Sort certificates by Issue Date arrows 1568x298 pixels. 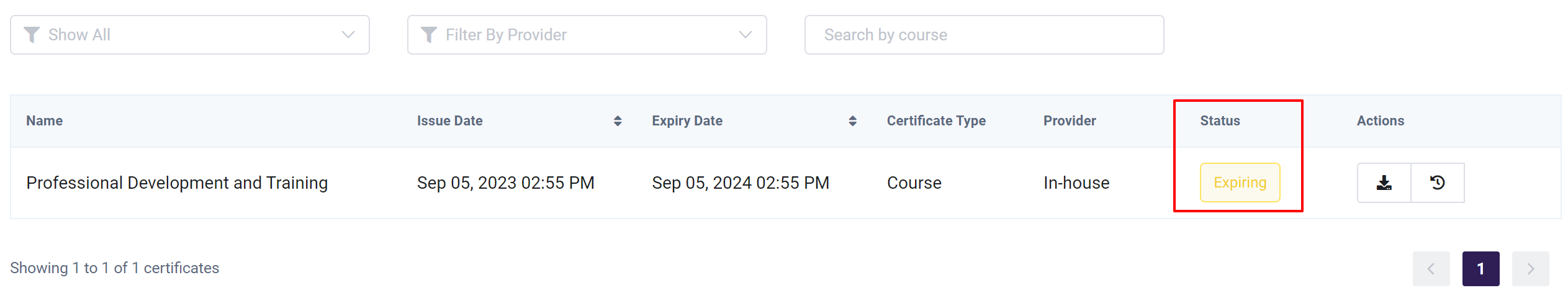coord(617,121)
